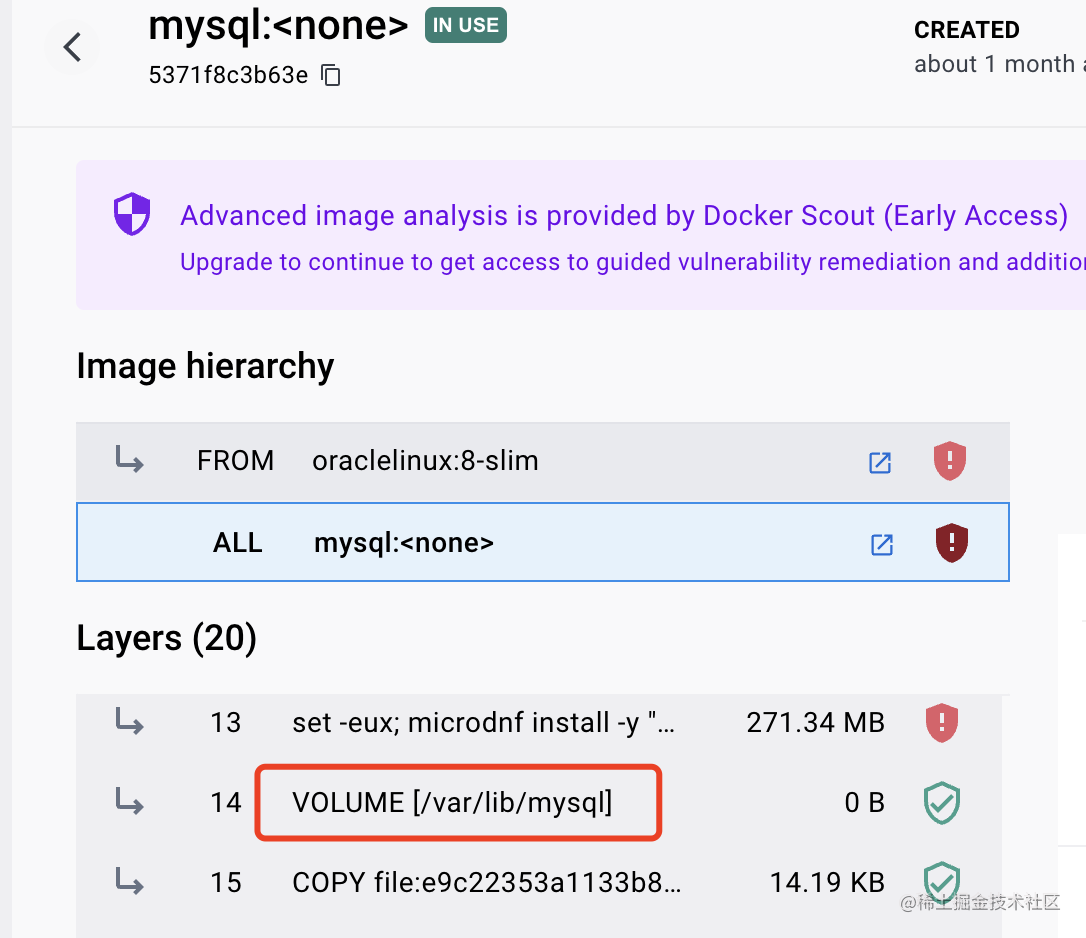1086x938 pixels.
Task: Open mysql:<none> external link icon
Action: 881,544
